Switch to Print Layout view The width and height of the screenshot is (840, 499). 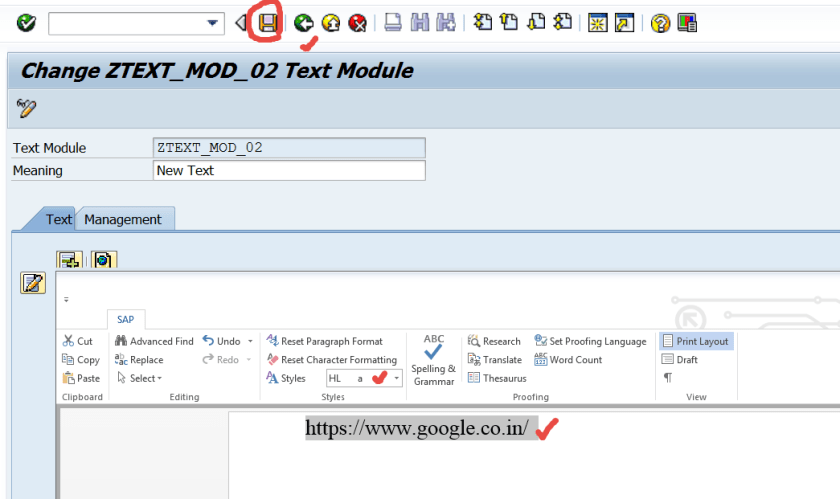(x=696, y=341)
